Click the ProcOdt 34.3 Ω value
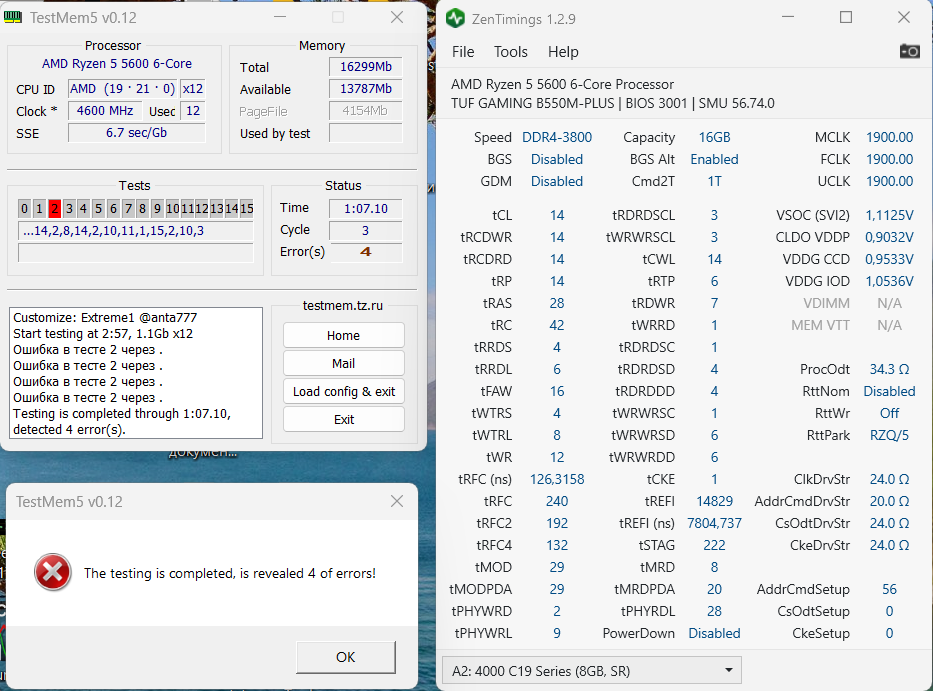933x691 pixels. 889,370
